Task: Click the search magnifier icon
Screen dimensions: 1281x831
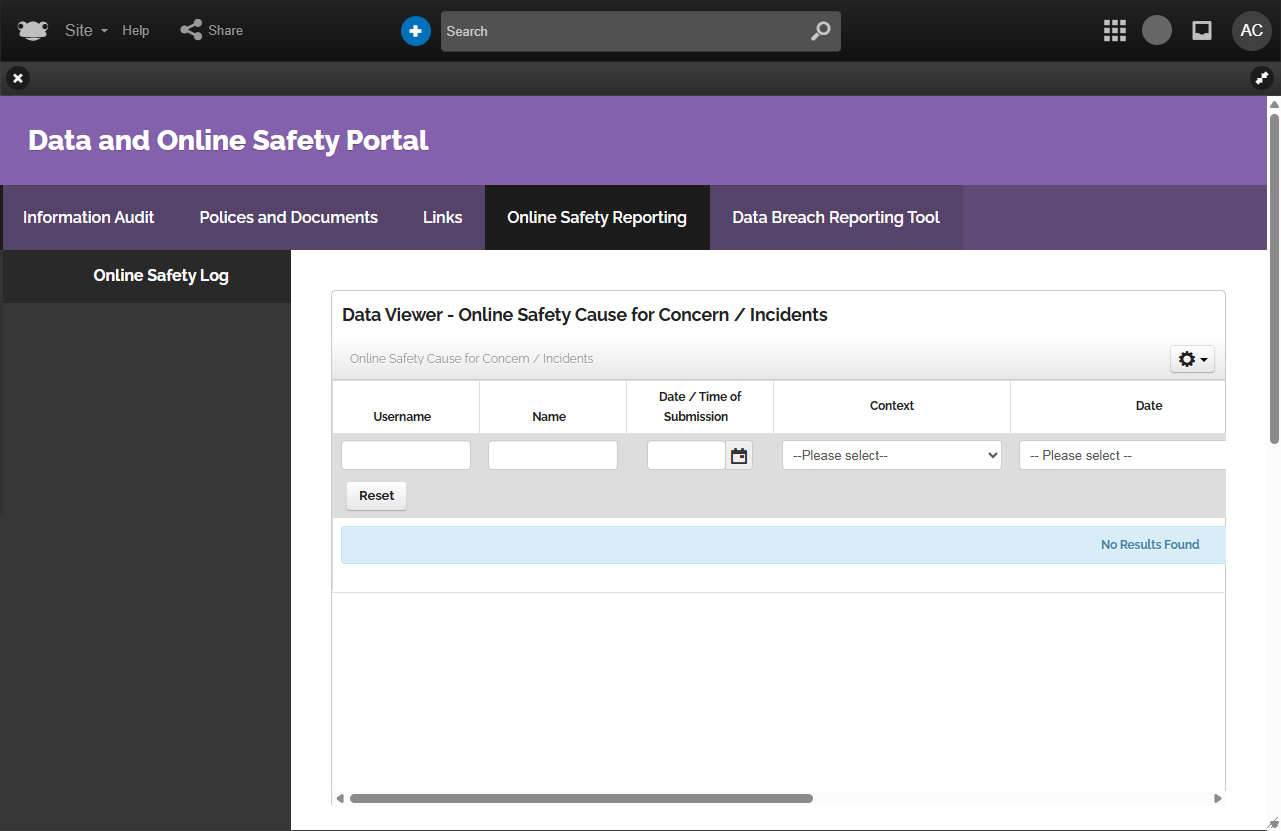Action: 820,31
